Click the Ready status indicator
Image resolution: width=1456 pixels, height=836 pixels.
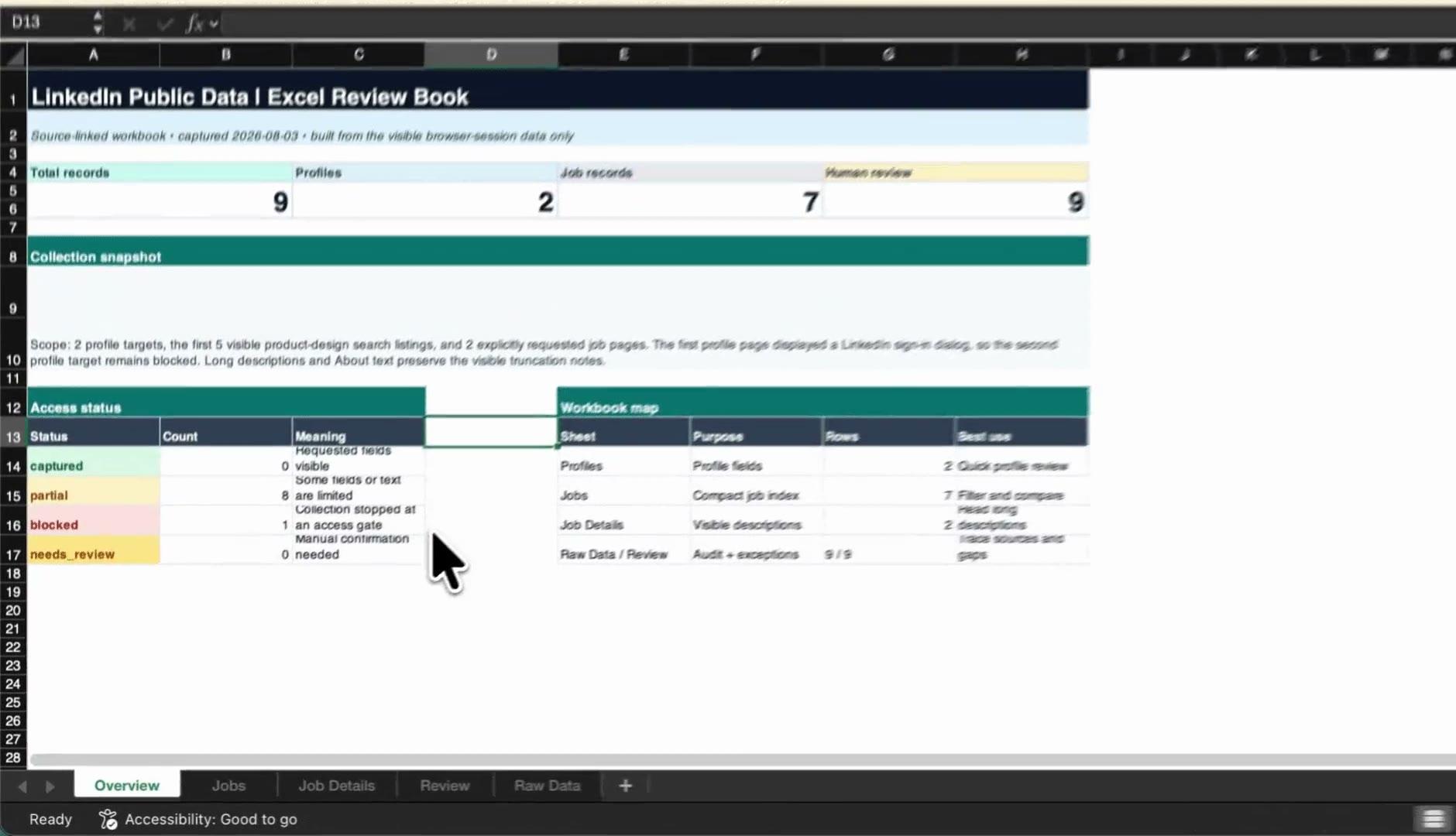click(x=50, y=819)
